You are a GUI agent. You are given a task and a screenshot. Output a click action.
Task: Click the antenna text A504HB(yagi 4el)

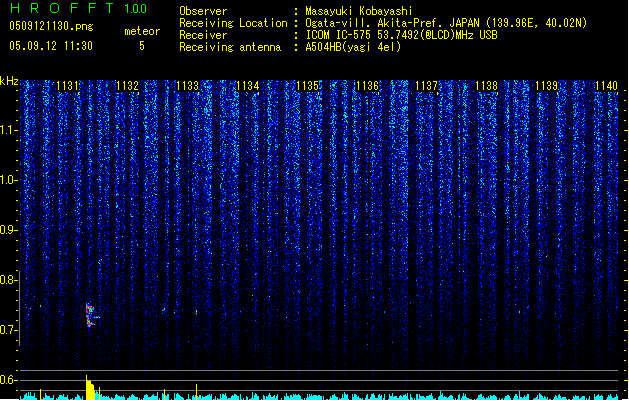click(353, 47)
